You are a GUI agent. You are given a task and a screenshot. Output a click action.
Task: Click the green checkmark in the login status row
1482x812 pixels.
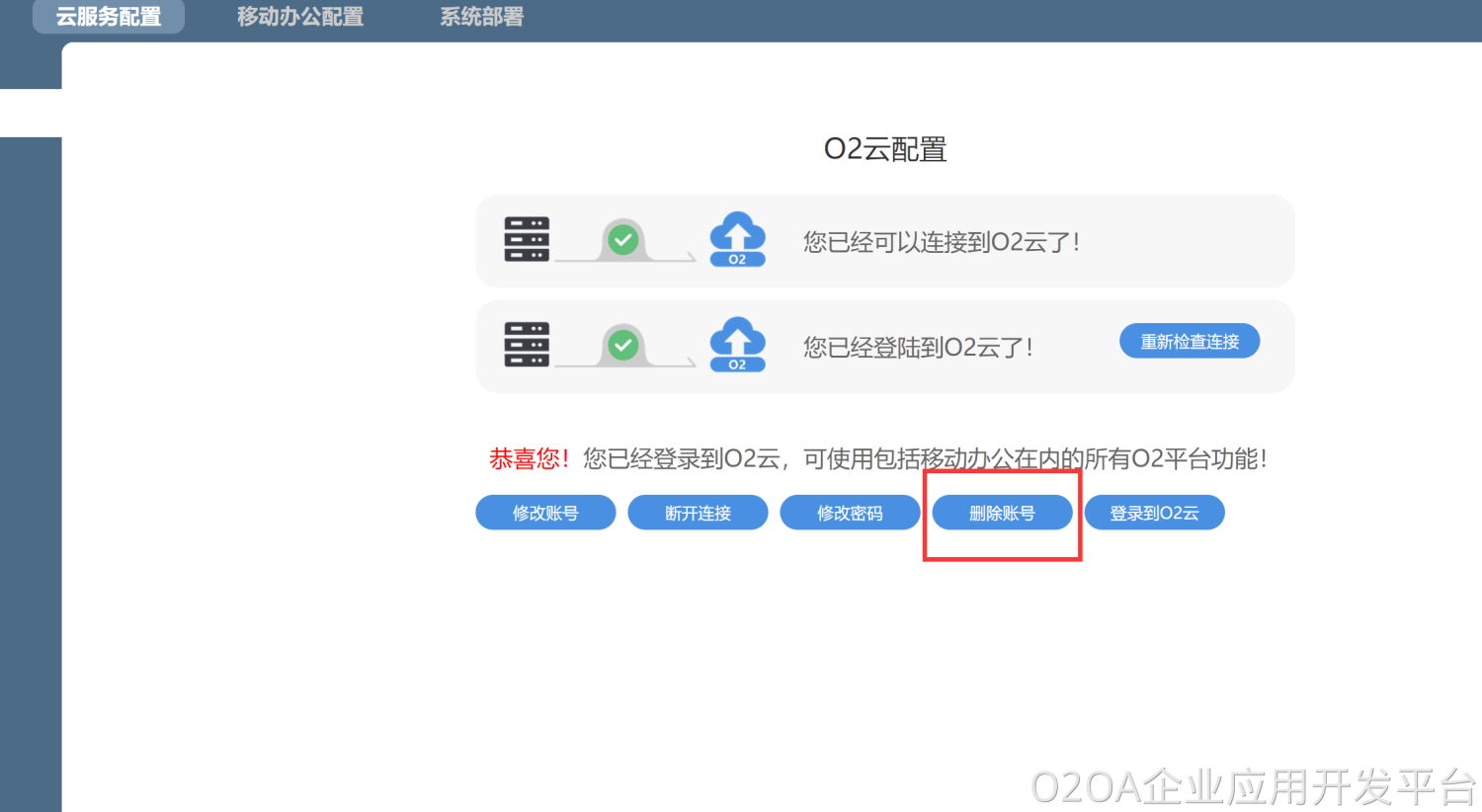pos(622,345)
